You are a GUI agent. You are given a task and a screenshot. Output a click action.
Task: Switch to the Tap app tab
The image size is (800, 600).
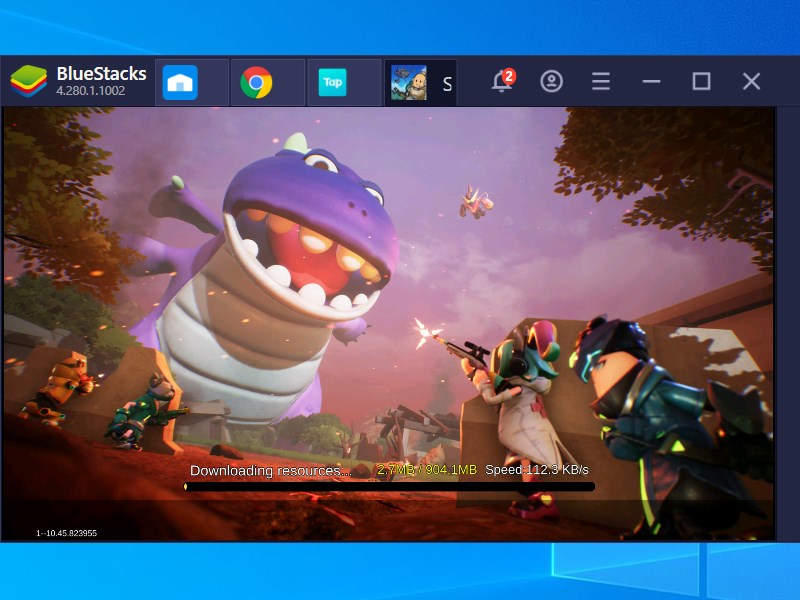344,82
